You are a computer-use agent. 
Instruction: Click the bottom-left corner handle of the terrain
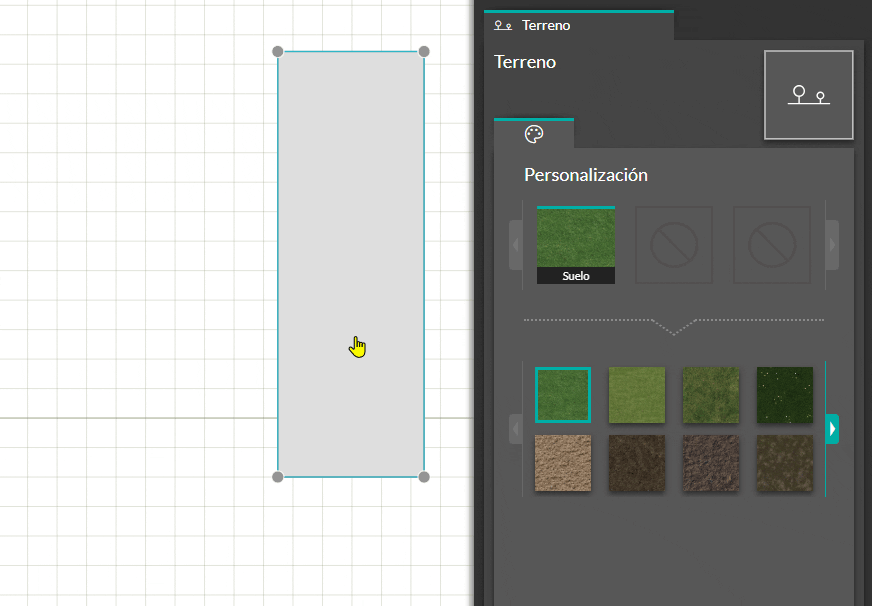(x=278, y=477)
